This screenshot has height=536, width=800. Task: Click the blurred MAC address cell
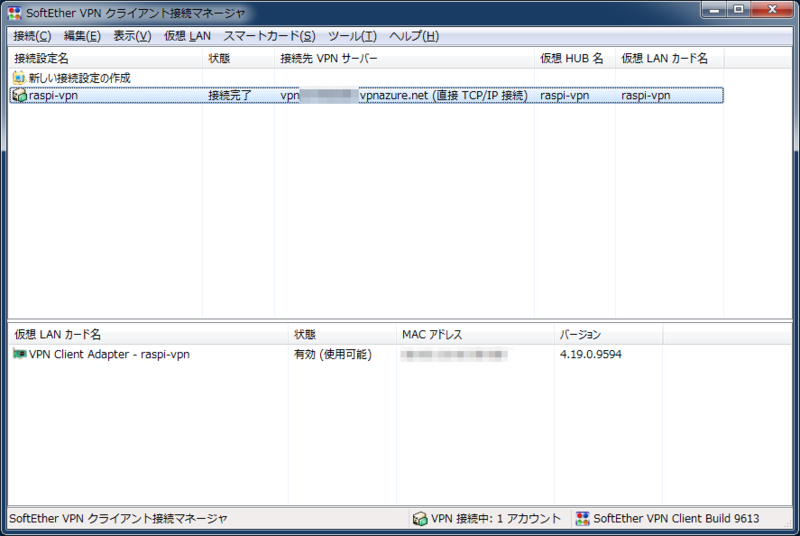(x=454, y=354)
